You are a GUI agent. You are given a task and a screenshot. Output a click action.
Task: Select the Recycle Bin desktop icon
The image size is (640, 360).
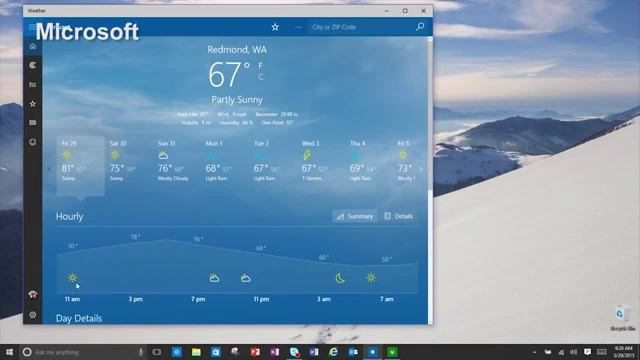pos(622,317)
